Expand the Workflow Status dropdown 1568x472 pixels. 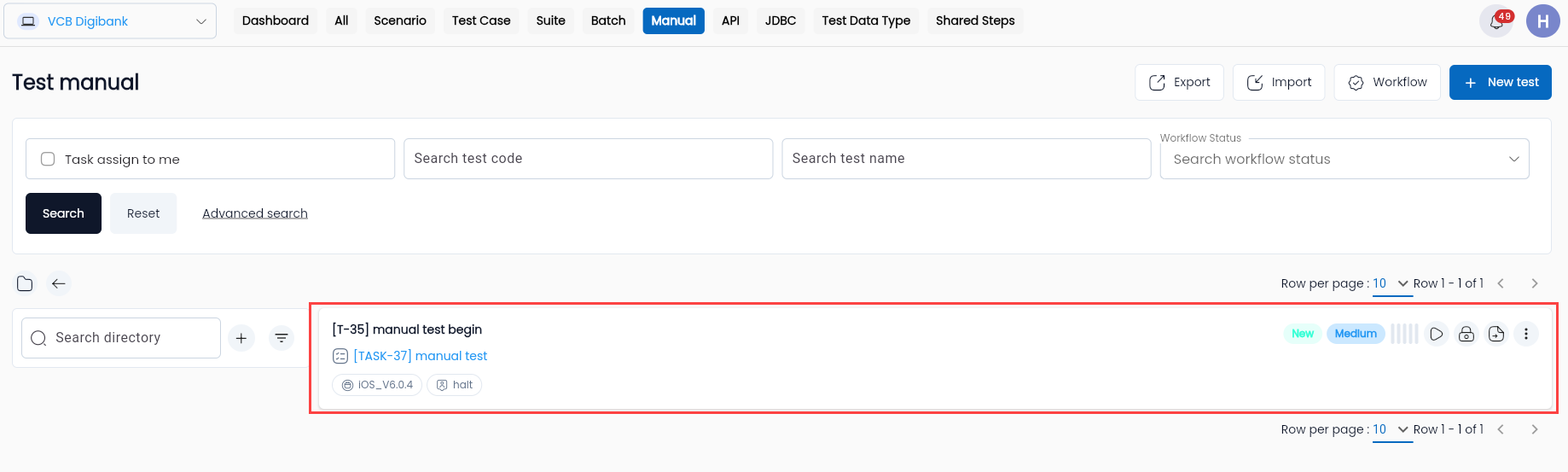[x=1344, y=159]
